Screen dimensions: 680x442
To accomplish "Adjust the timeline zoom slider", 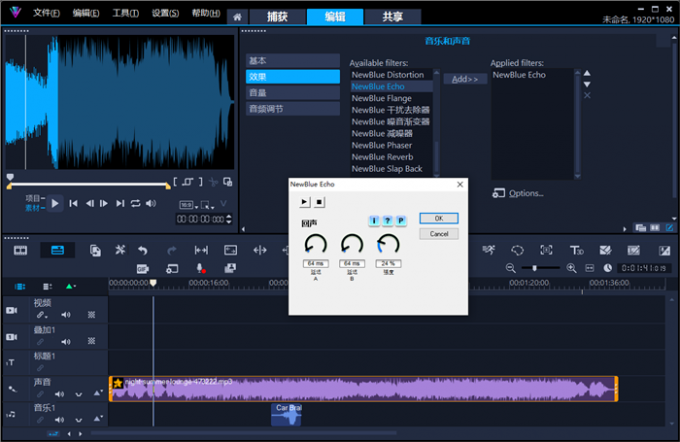I will (533, 268).
